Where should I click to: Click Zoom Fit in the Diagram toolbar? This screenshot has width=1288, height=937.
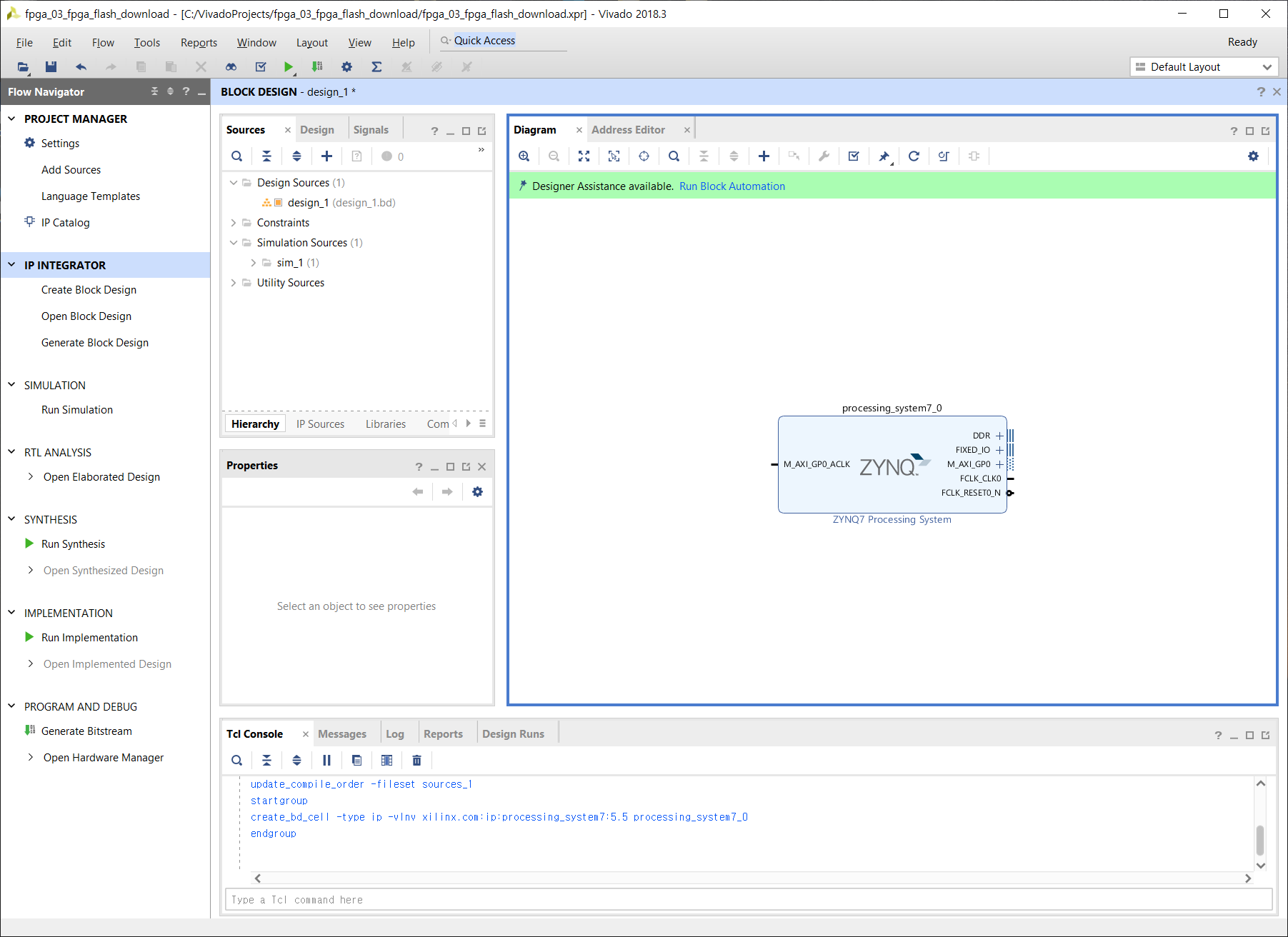[x=584, y=156]
